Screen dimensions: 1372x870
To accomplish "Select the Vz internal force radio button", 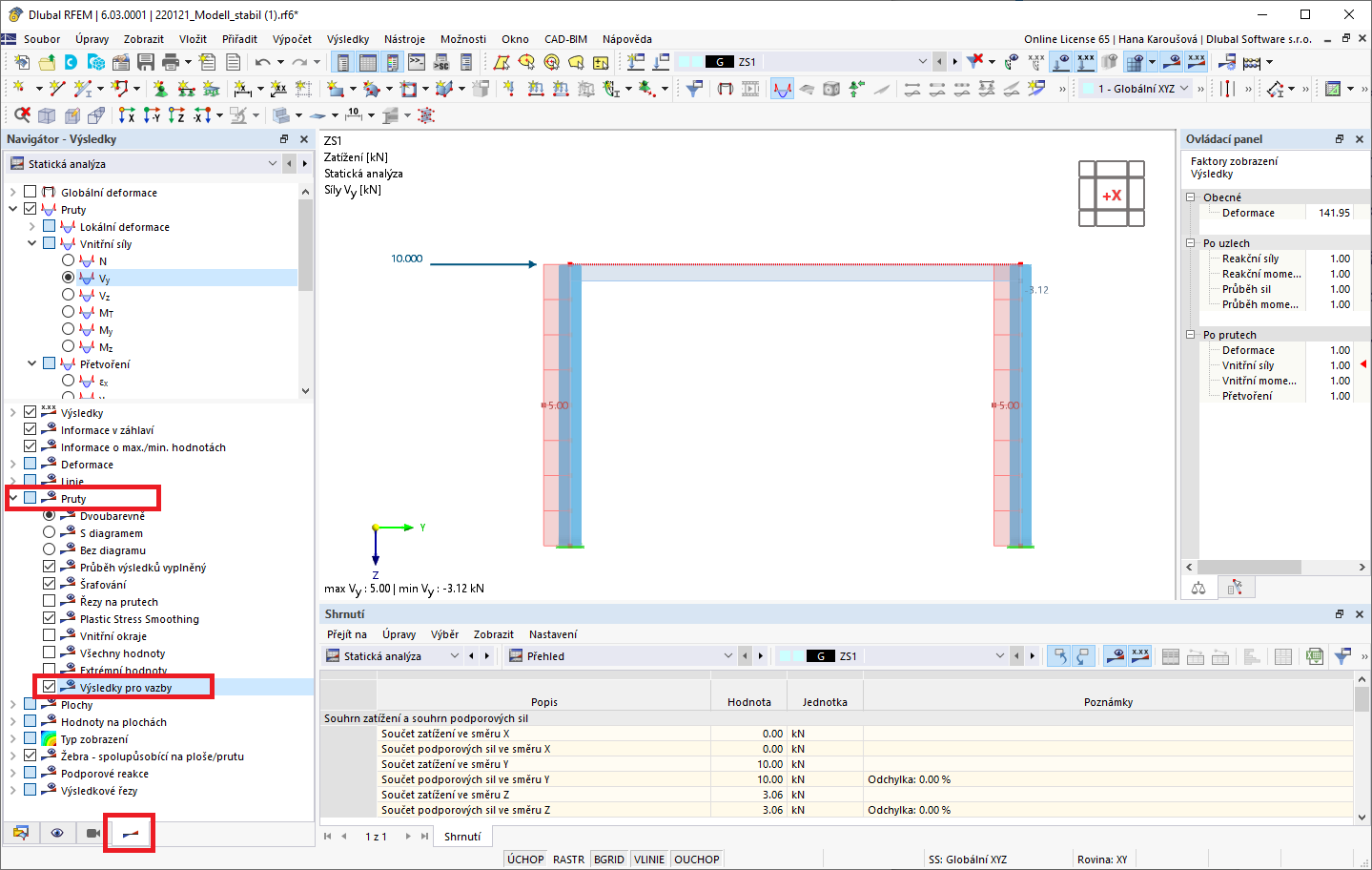I will [x=68, y=295].
